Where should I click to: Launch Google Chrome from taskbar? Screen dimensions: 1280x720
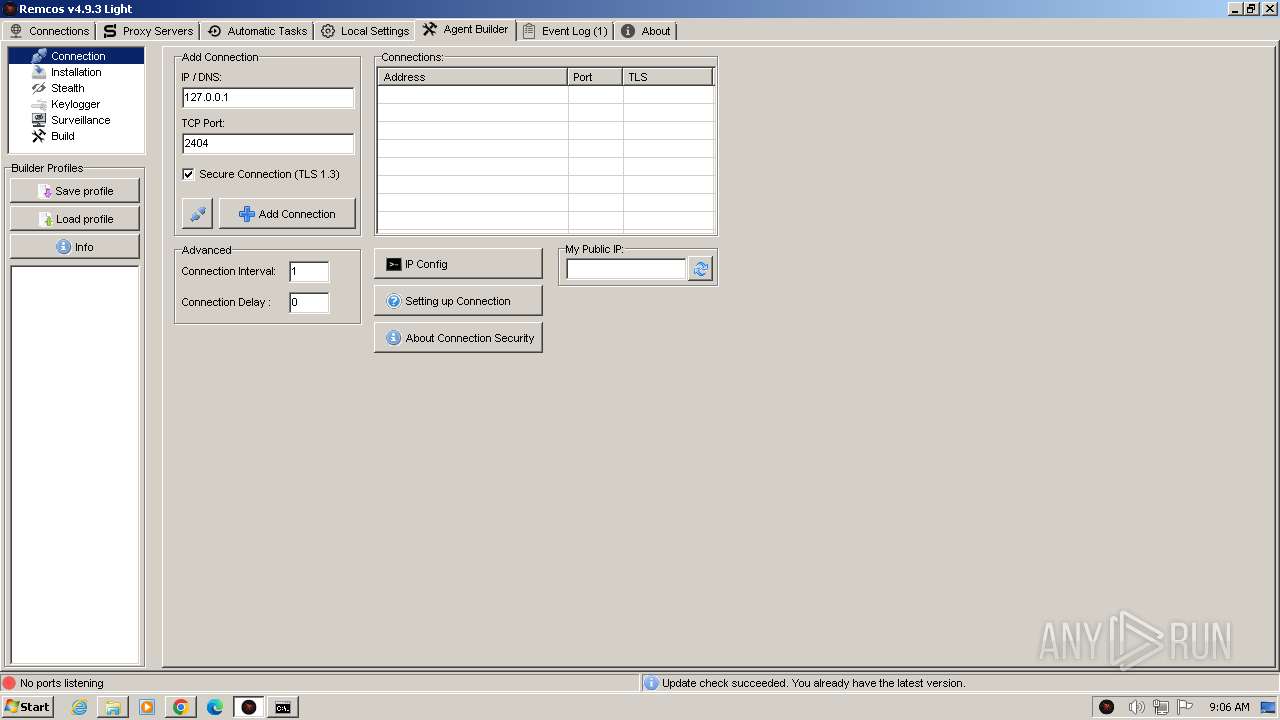pos(181,707)
